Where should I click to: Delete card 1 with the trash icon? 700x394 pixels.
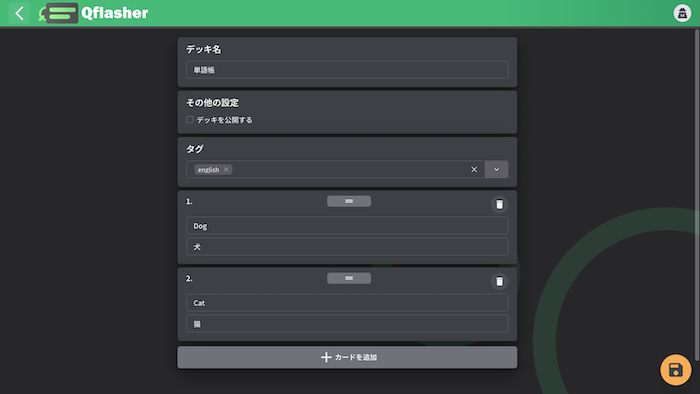pos(500,204)
